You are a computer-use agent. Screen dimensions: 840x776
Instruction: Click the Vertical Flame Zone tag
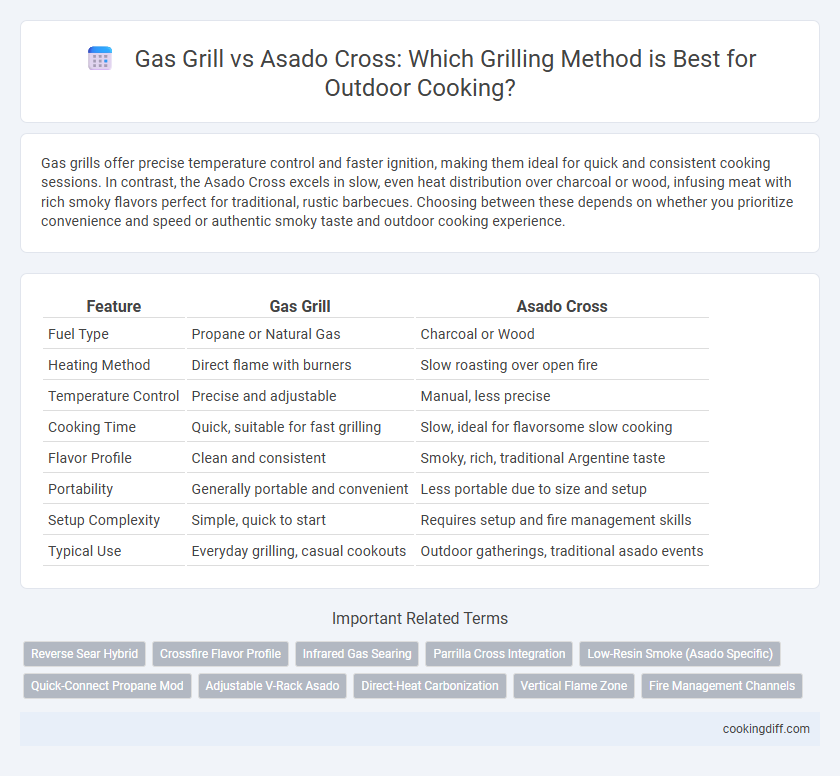tap(574, 686)
